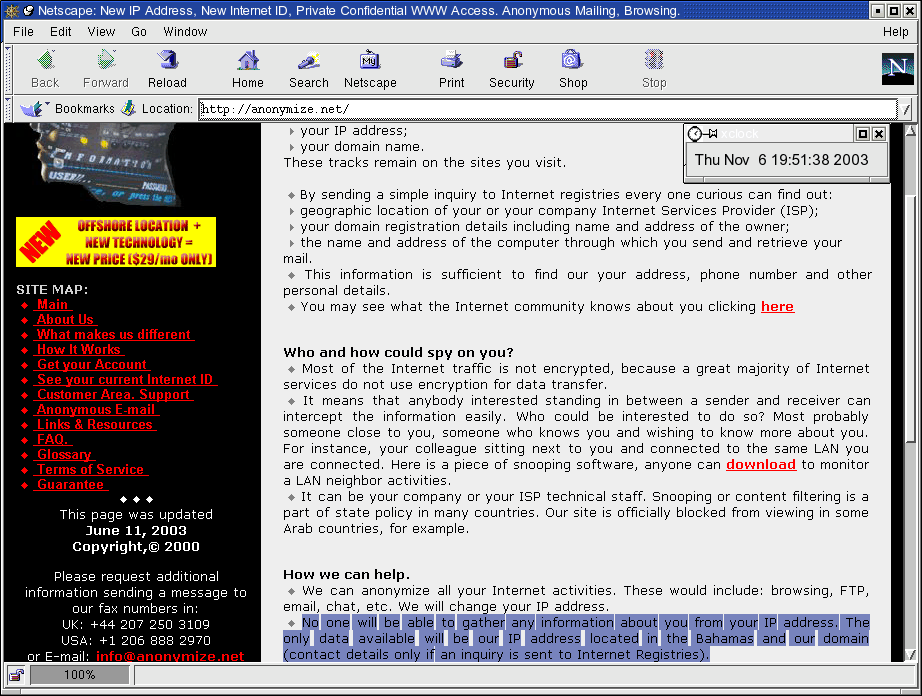Click the info@anonymize.net email link

pyautogui.click(x=170, y=656)
